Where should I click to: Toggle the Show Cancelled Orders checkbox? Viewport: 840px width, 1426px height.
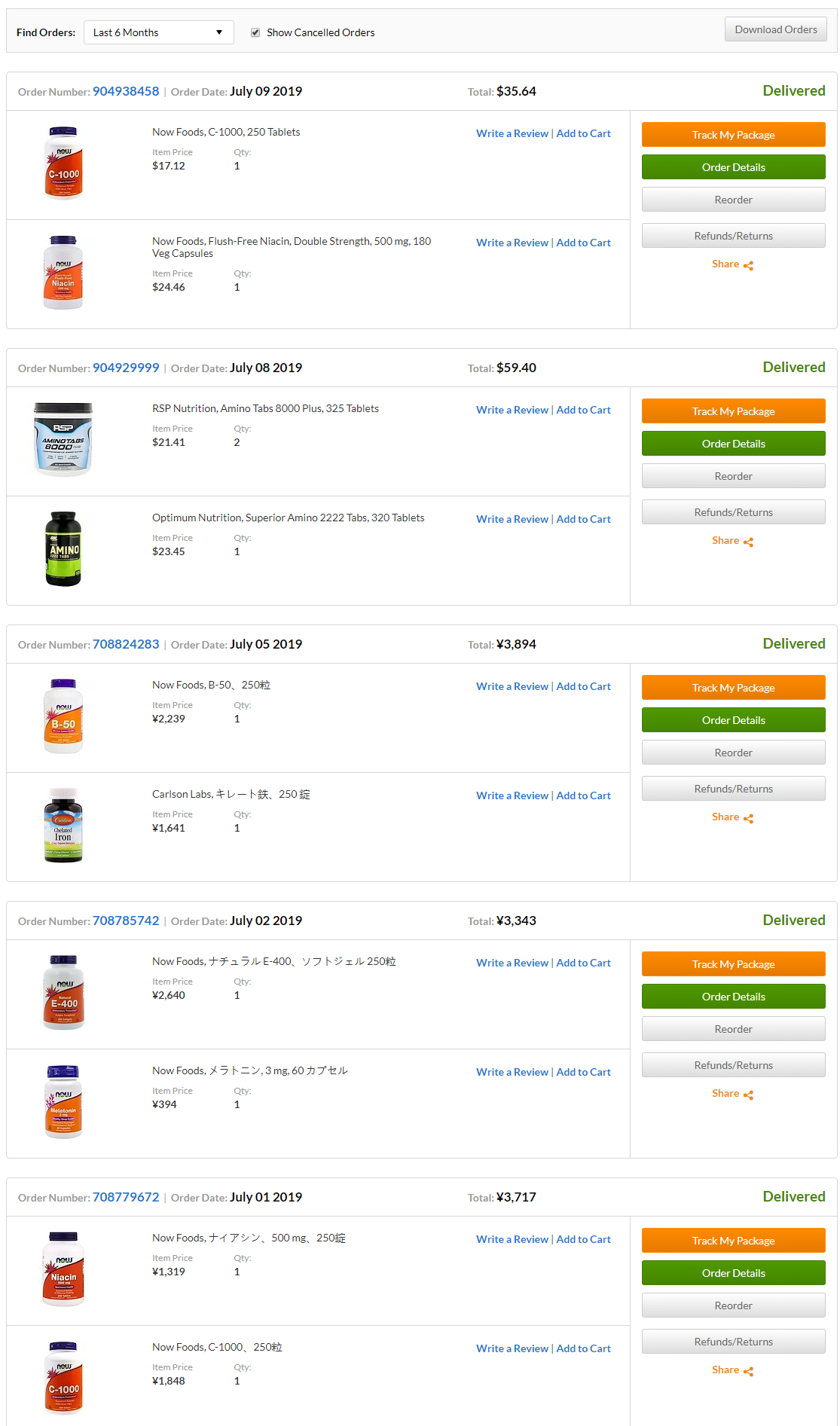point(255,32)
